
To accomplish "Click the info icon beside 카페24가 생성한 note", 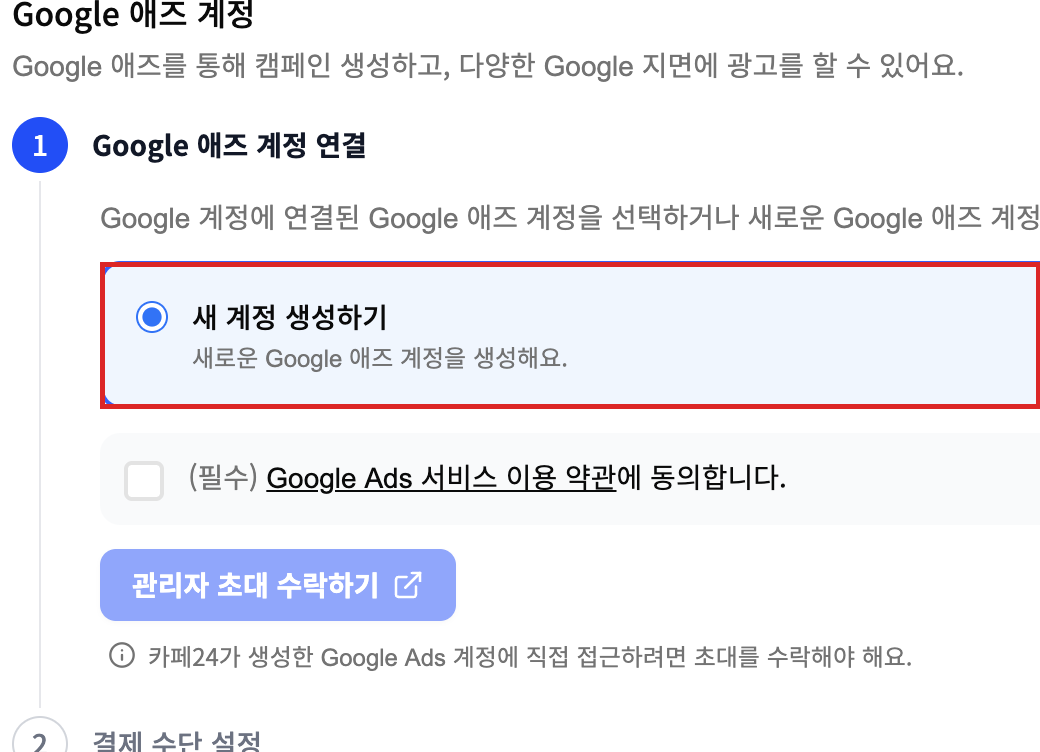I will point(122,655).
